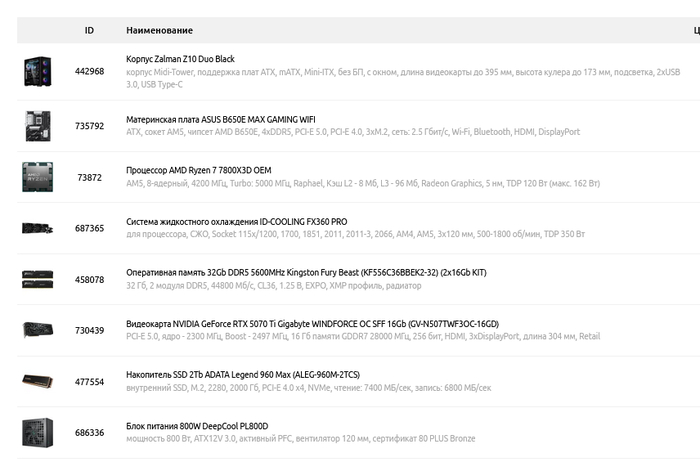700x462 pixels.
Task: Open the ASUS B650E motherboard image
Action: tap(38, 126)
